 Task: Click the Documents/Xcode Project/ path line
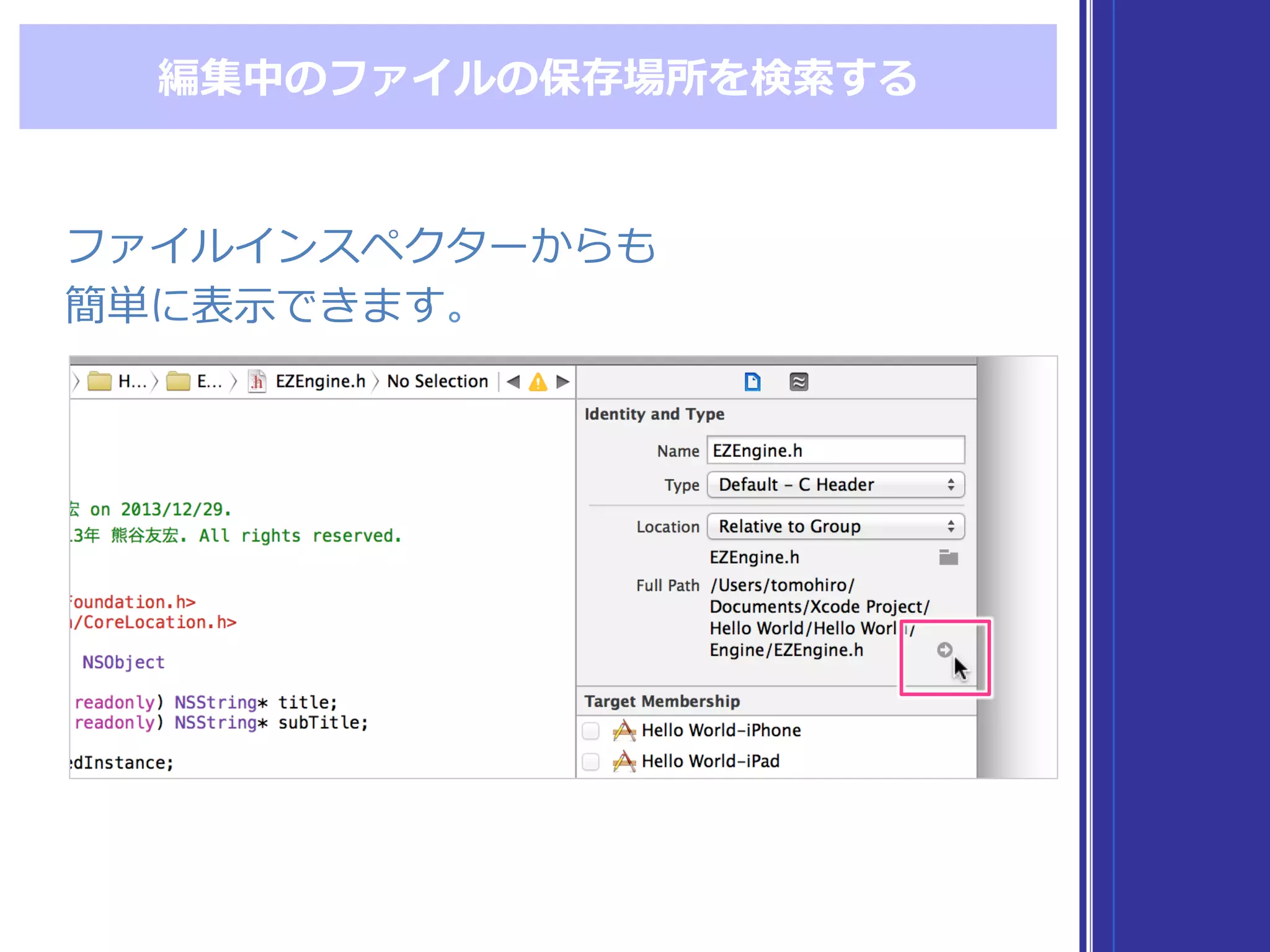tap(820, 607)
